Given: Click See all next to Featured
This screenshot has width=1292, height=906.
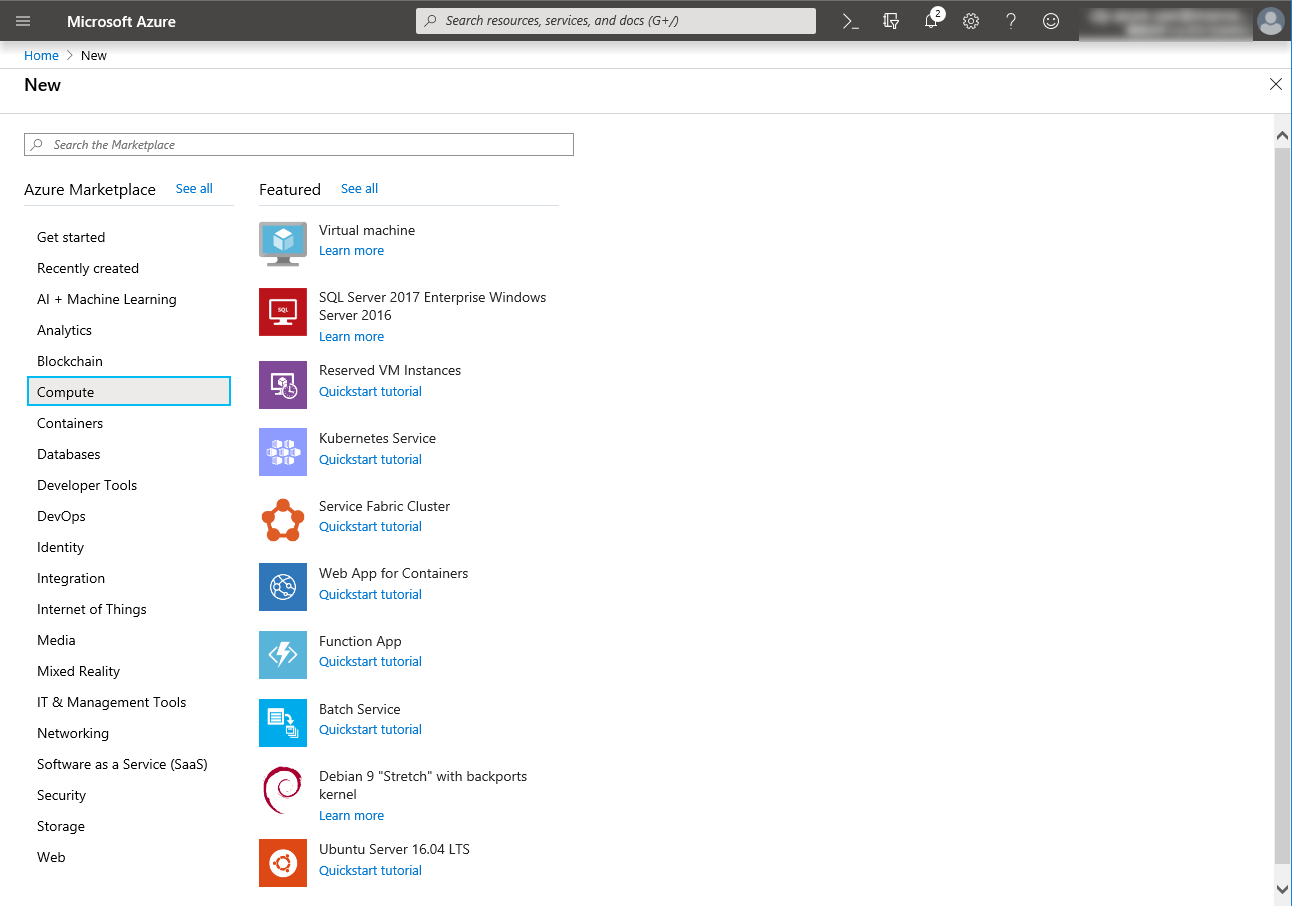Looking at the screenshot, I should [x=359, y=189].
